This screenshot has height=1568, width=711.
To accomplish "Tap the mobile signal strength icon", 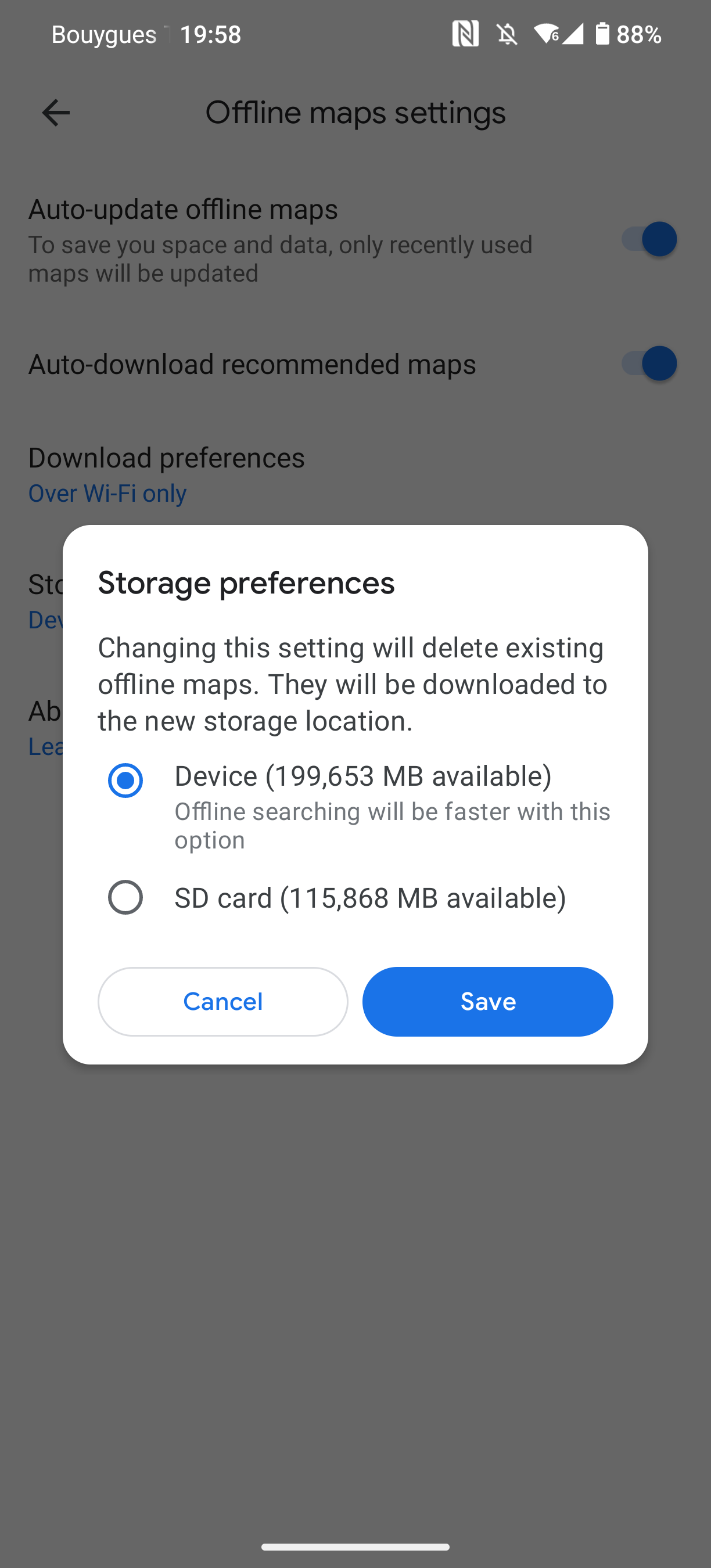I will point(573,34).
